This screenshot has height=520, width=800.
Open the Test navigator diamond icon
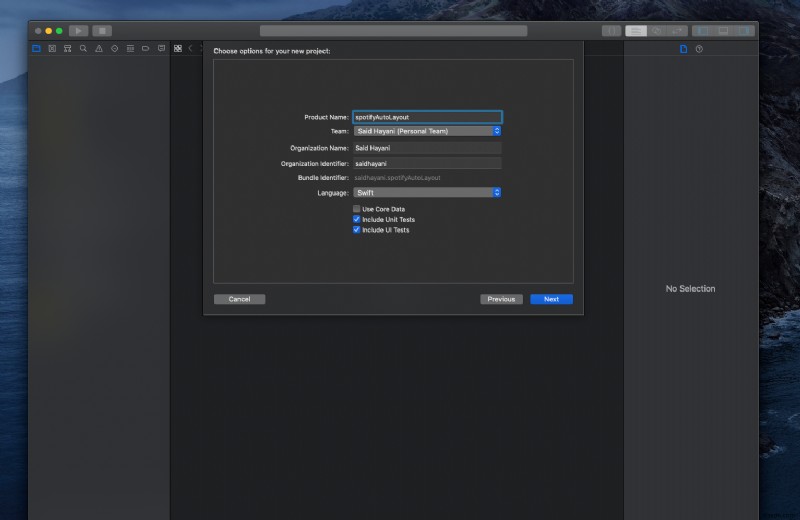pyautogui.click(x=115, y=48)
